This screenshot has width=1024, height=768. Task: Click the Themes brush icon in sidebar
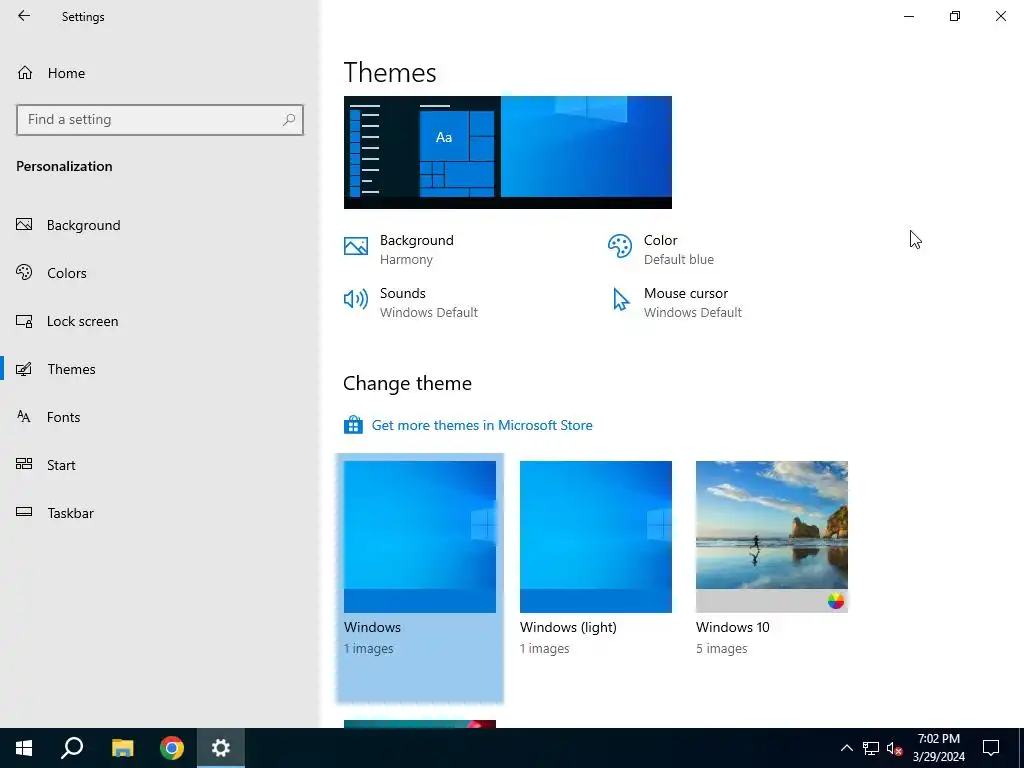pos(24,369)
